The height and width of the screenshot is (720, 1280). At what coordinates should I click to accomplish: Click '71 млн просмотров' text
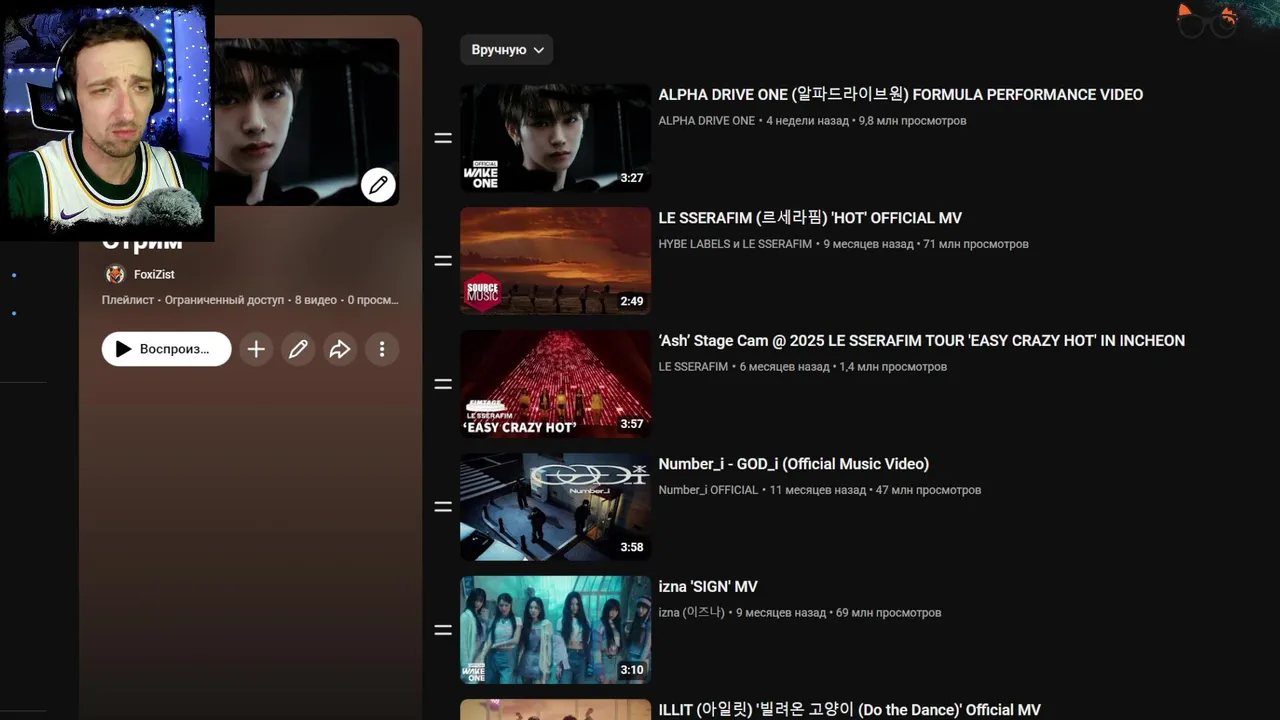[976, 244]
